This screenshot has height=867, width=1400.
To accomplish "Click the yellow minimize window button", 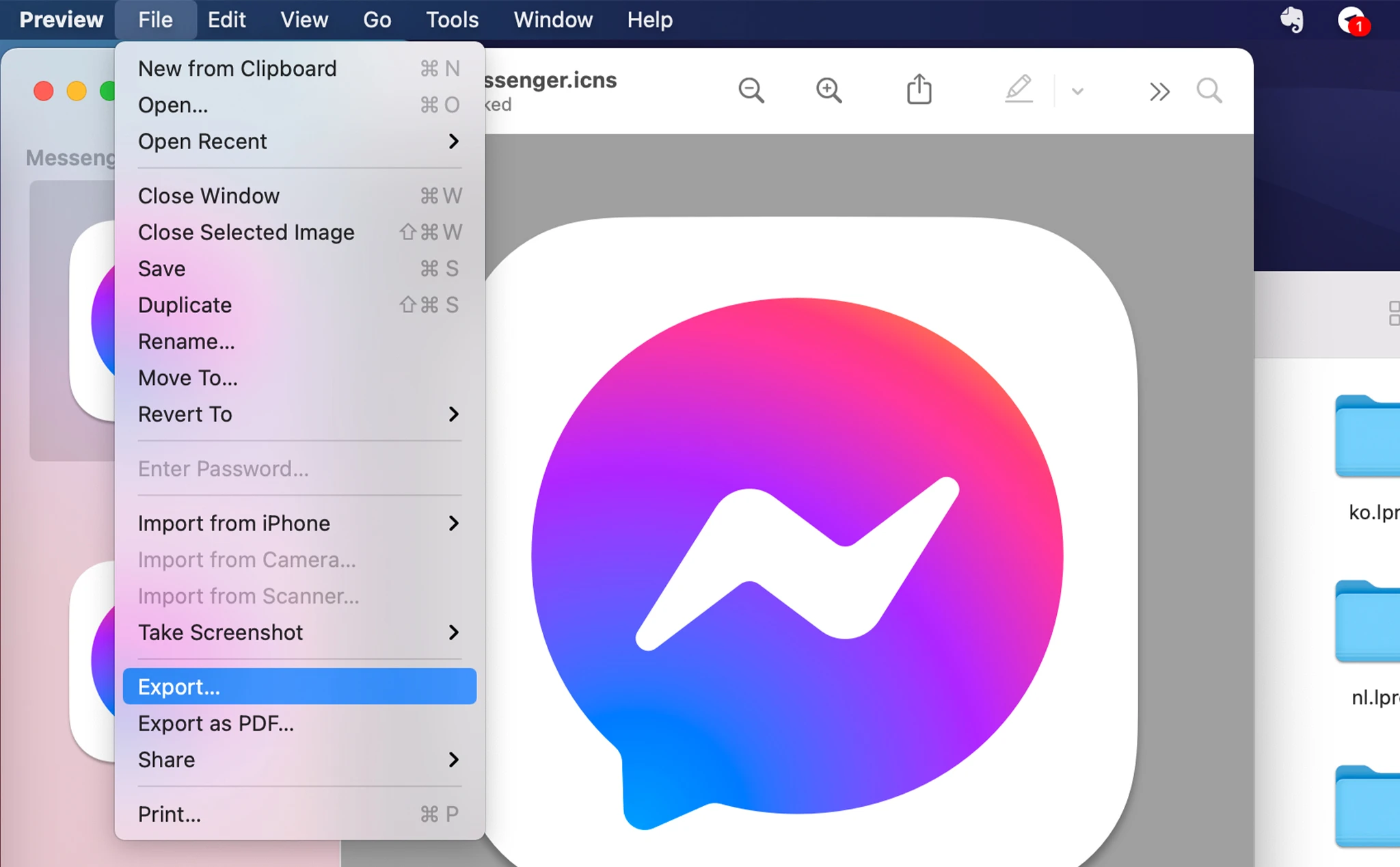I will tap(77, 91).
